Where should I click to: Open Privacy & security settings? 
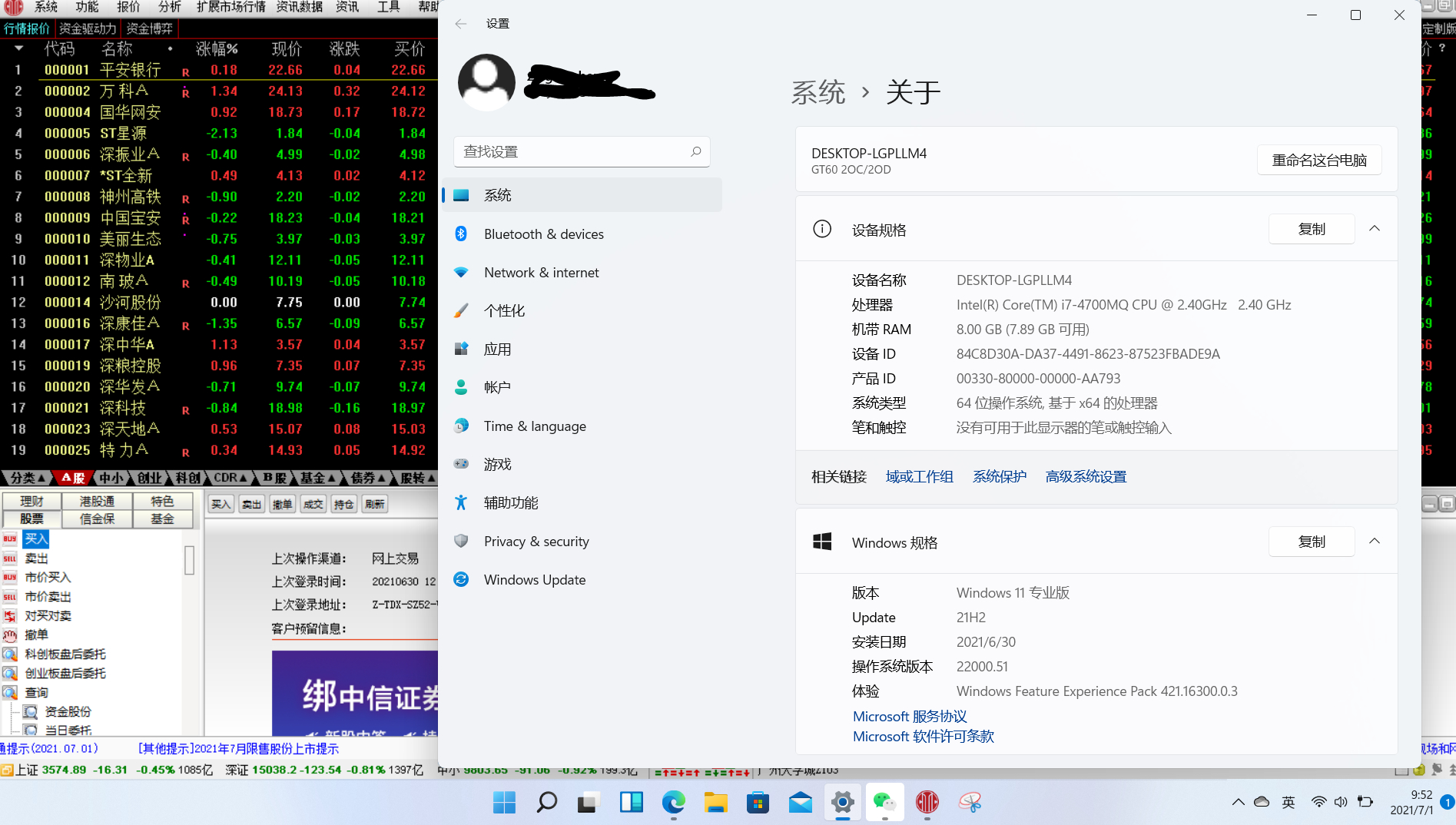click(x=536, y=541)
